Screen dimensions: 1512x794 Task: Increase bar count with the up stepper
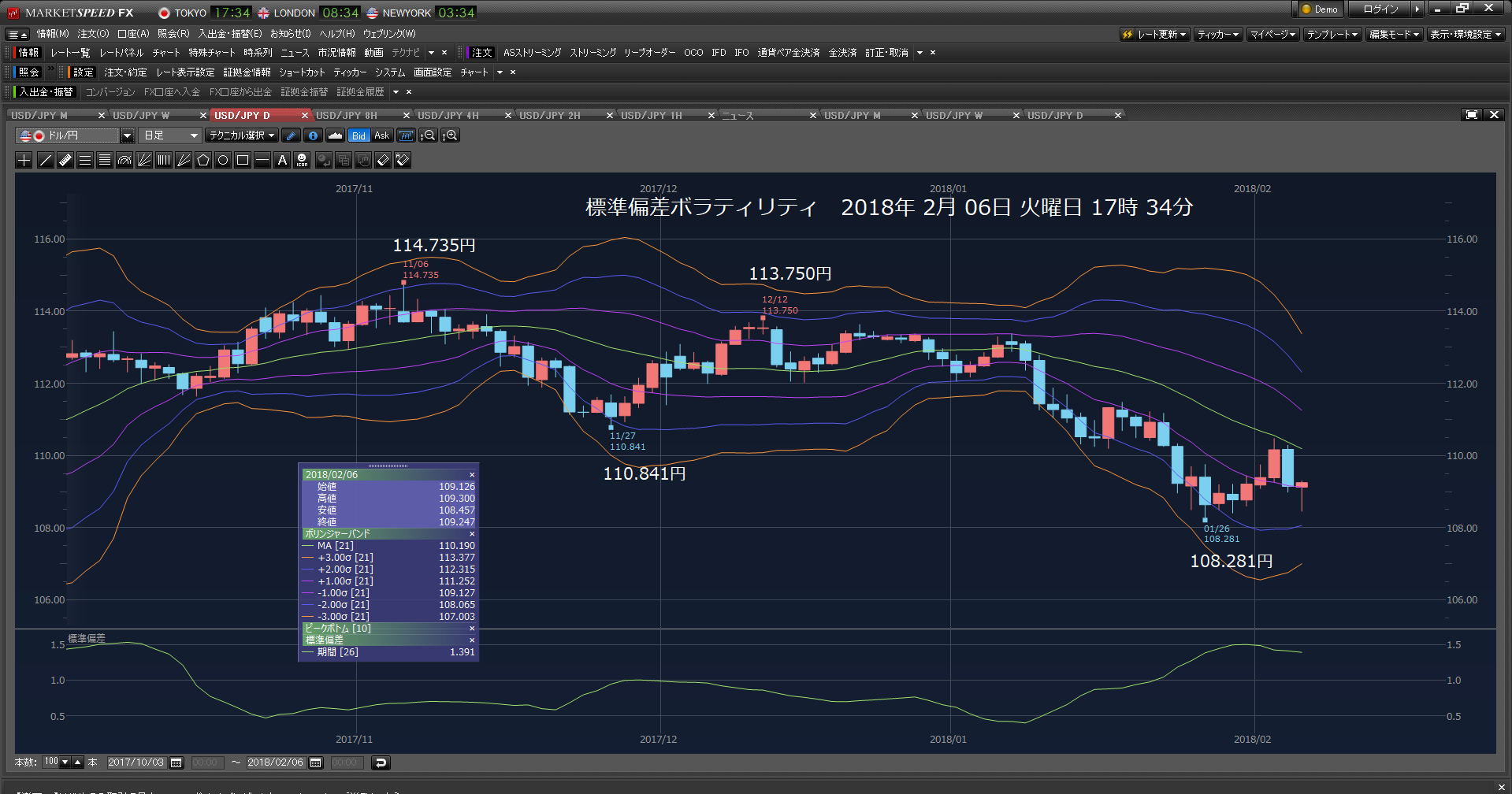tap(77, 762)
